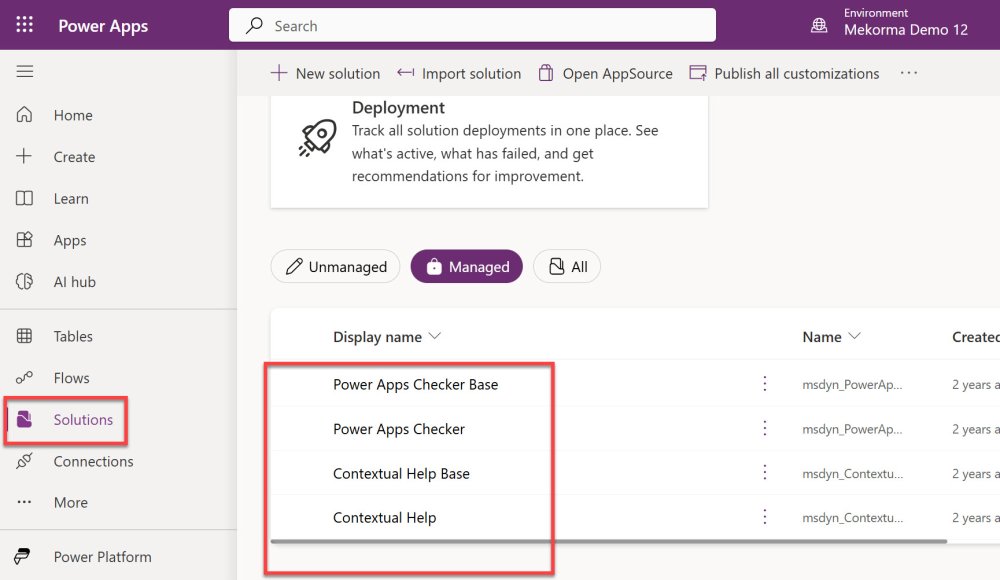Show All solutions filter
1000x580 pixels.
point(566,267)
